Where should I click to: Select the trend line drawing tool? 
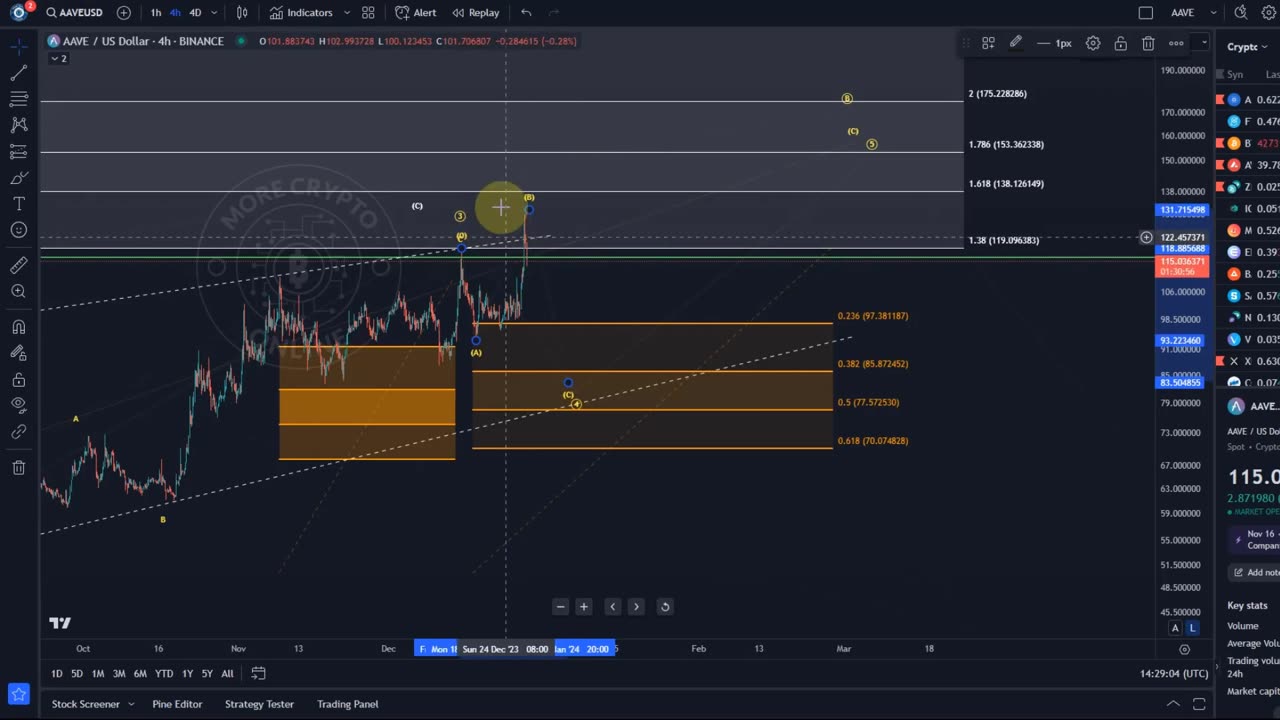pyautogui.click(x=18, y=73)
